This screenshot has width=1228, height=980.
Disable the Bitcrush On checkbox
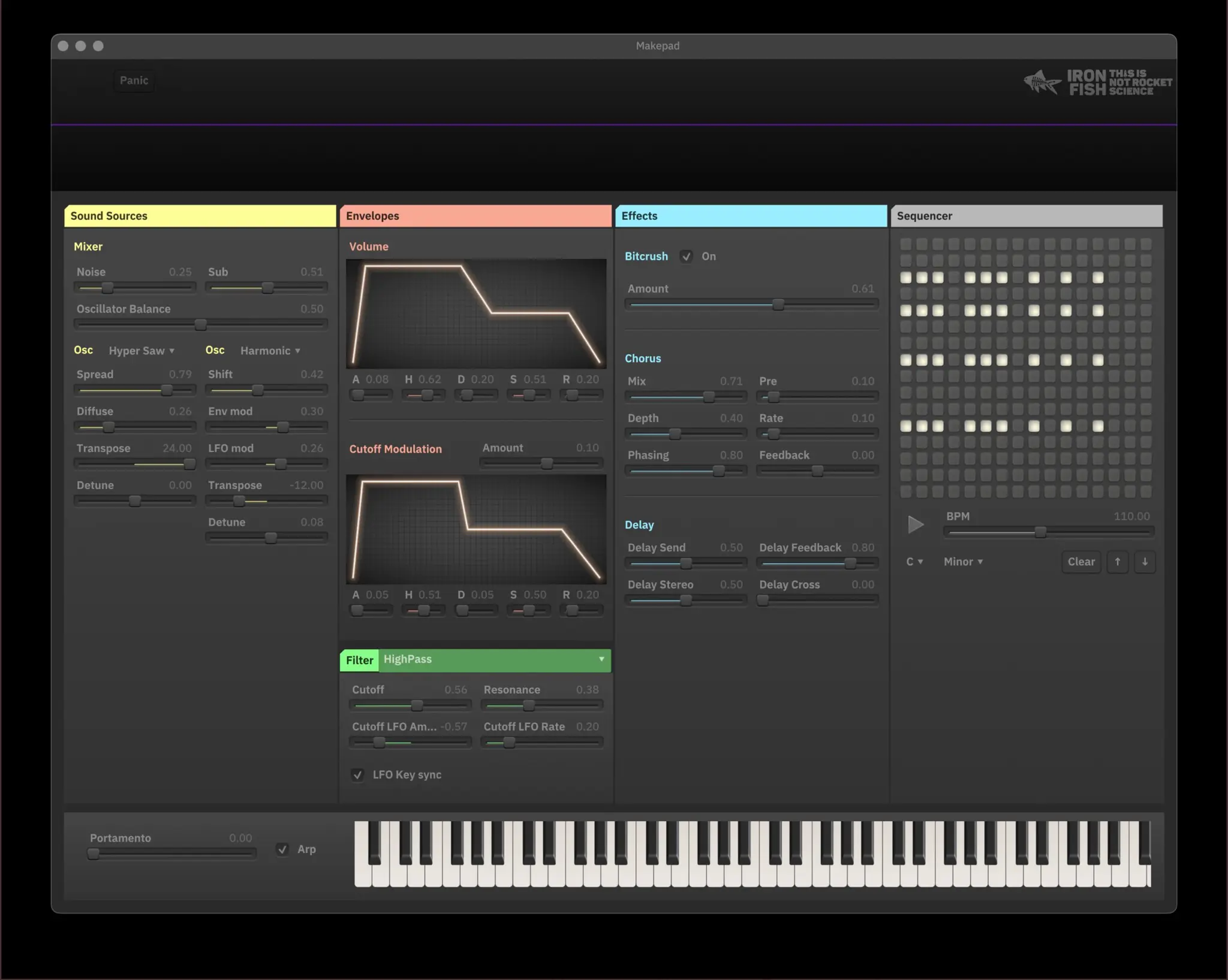tap(686, 257)
